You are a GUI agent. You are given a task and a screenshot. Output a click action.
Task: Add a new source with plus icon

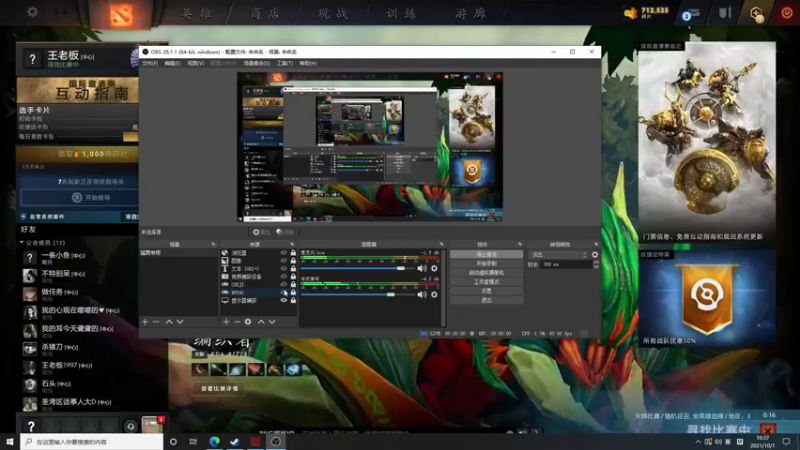tap(226, 322)
